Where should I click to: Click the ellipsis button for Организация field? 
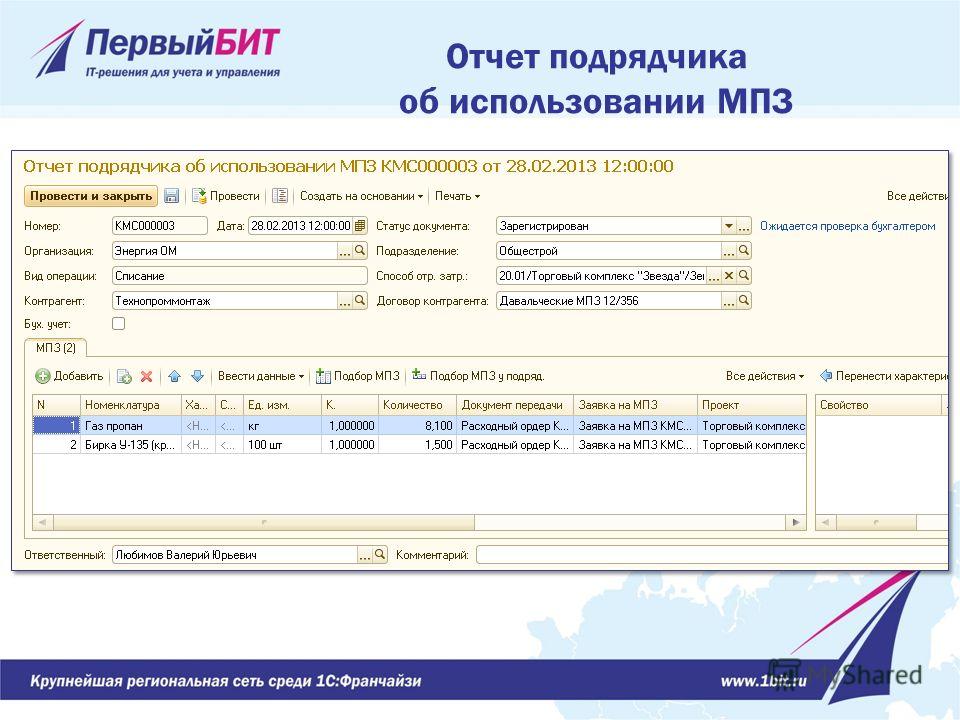[x=345, y=251]
